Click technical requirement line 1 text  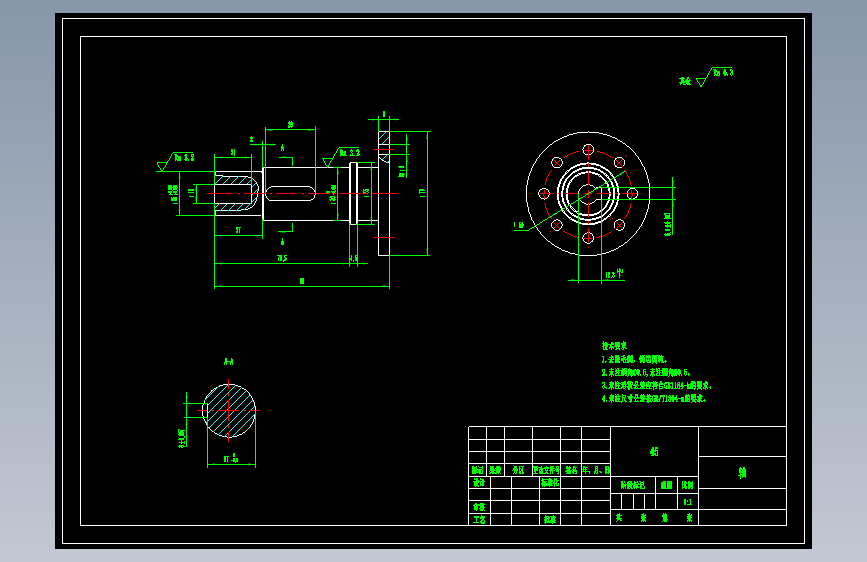(x=635, y=359)
